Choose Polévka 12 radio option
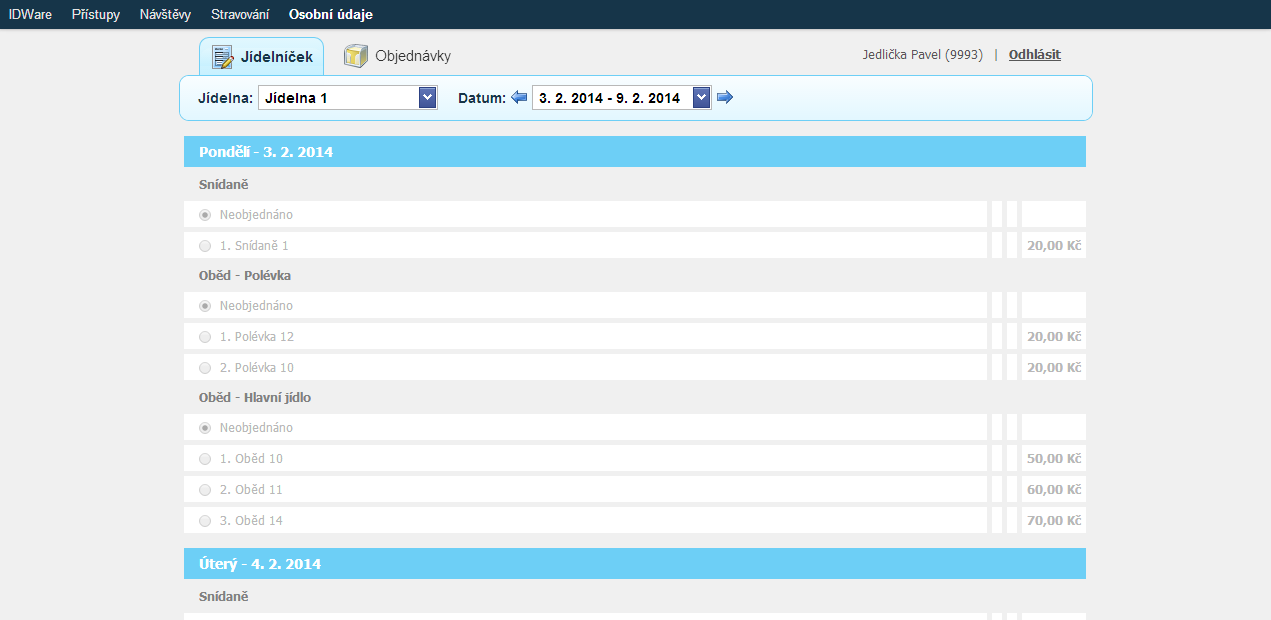 point(205,337)
